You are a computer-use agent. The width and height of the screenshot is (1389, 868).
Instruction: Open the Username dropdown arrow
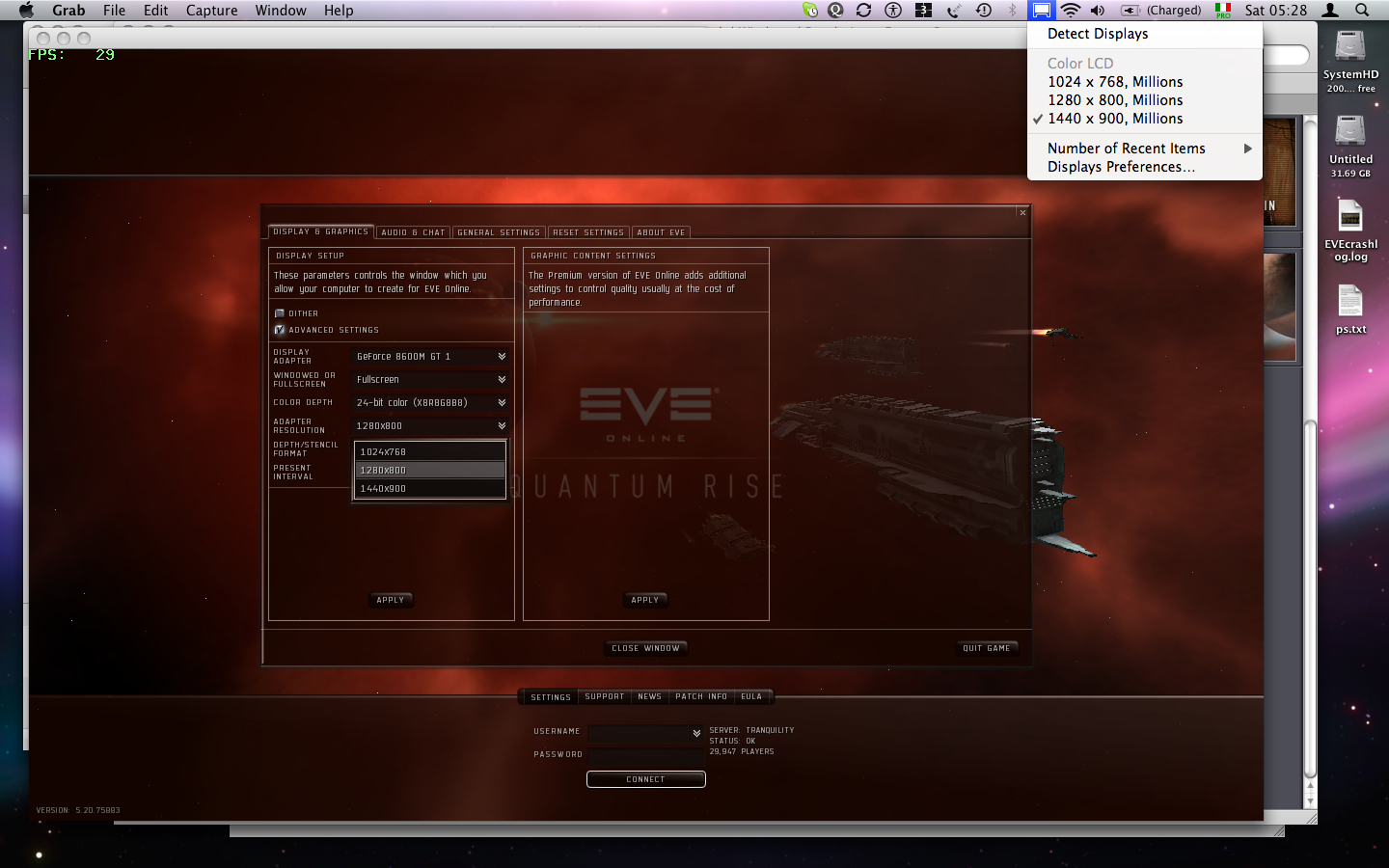pyautogui.click(x=696, y=734)
